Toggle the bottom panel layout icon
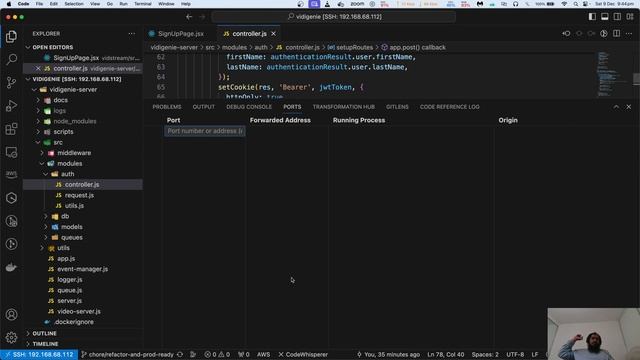640x360 pixels. (604, 17)
